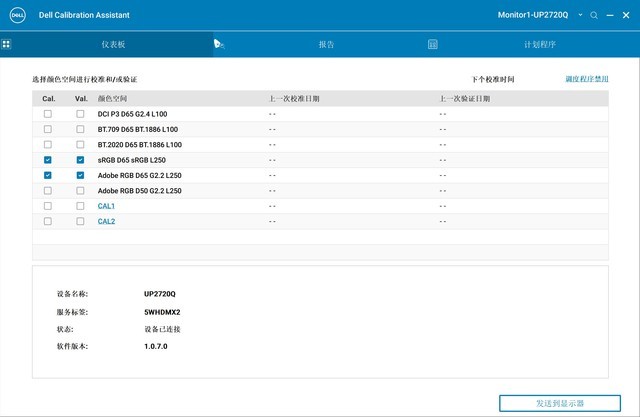Click the report tab icon

coord(219,44)
